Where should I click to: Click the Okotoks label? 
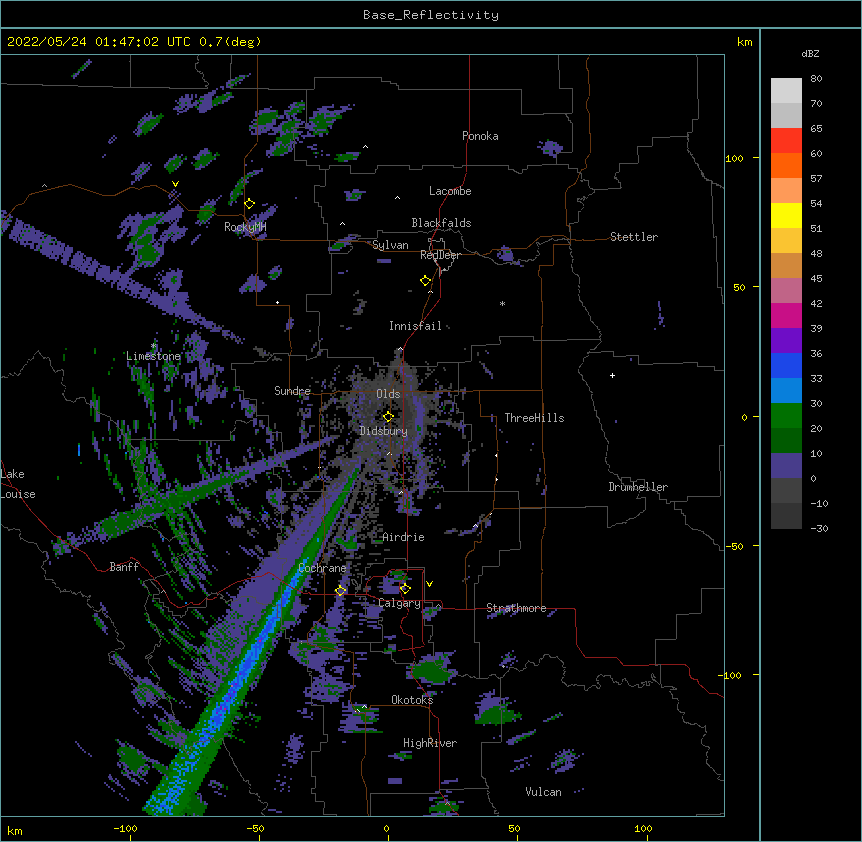[412, 700]
